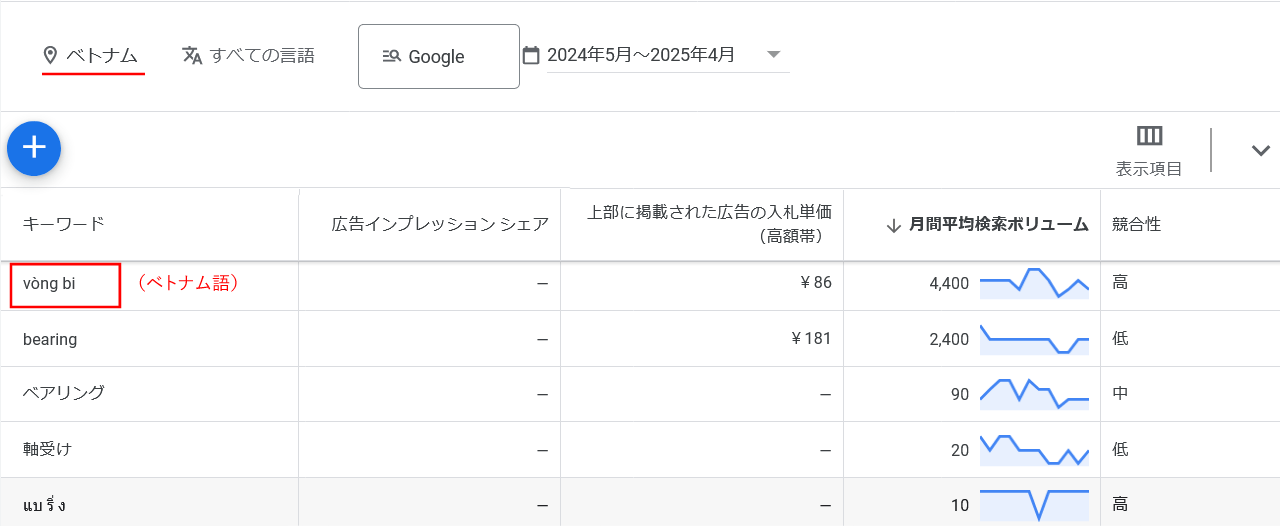Viewport: 1280px width, 526px height.
Task: Click the 20 search volume value
Action: click(x=960, y=450)
